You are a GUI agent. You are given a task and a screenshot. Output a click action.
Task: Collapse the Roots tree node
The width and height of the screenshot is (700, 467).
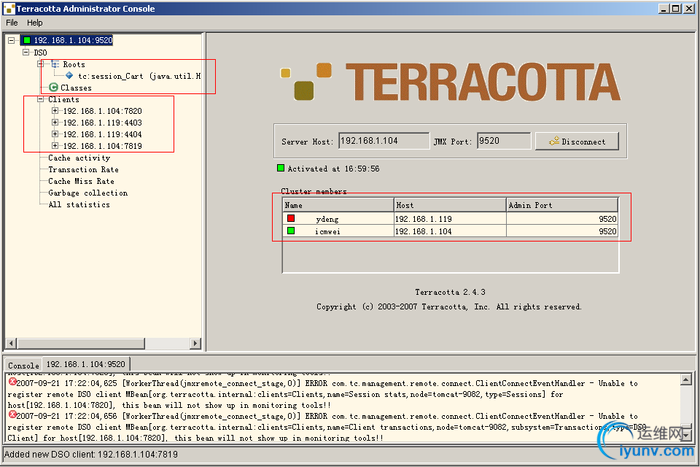click(41, 64)
